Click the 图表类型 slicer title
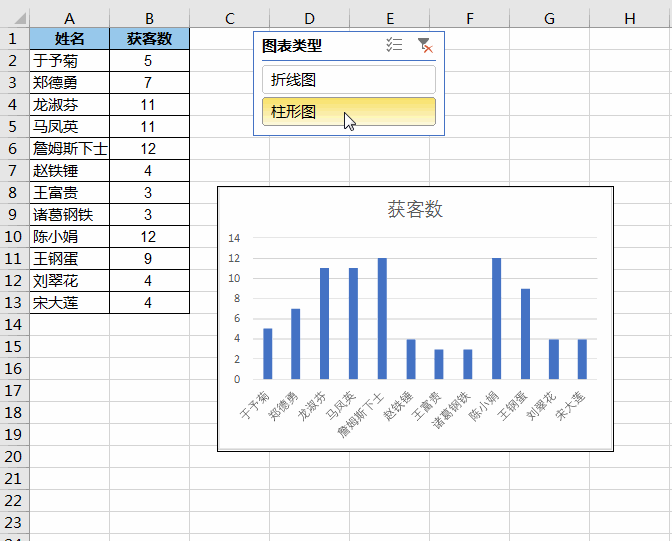Viewport: 672px width, 541px height. tap(292, 45)
